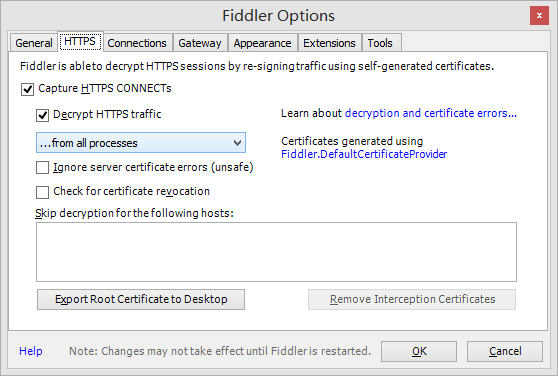Switch to the General tab

point(33,43)
